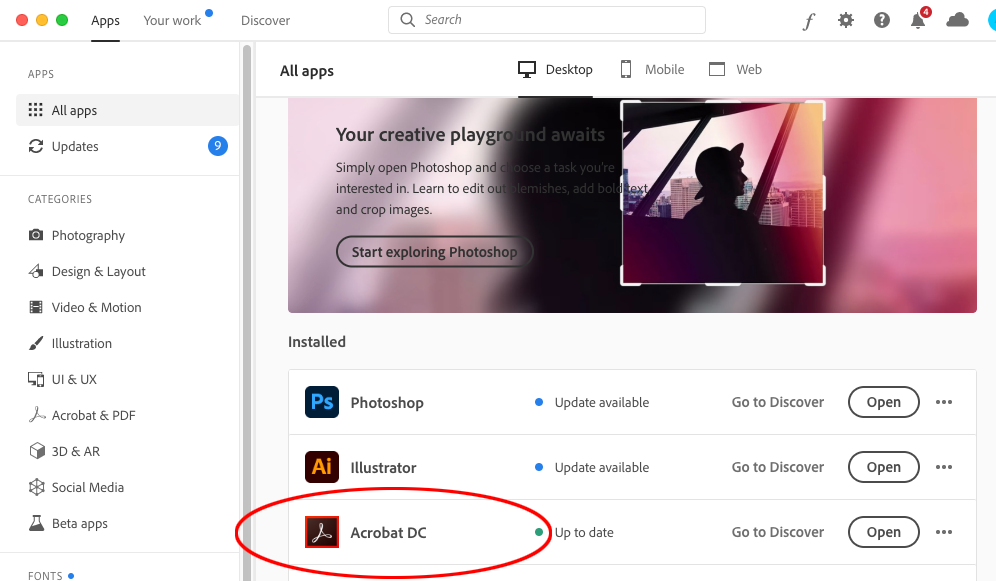Click the cloud sync status icon

pyautogui.click(x=957, y=20)
